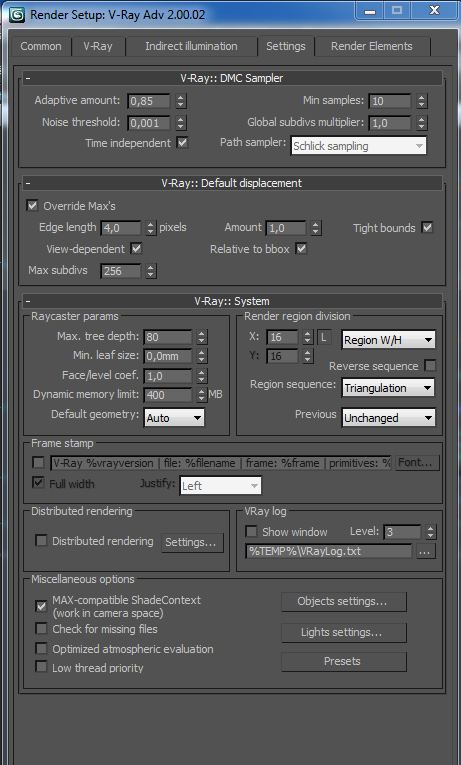Viewport: 461px width, 765px height.
Task: Click the %TEMP%\VRayLog.txt path field
Action: (329, 551)
